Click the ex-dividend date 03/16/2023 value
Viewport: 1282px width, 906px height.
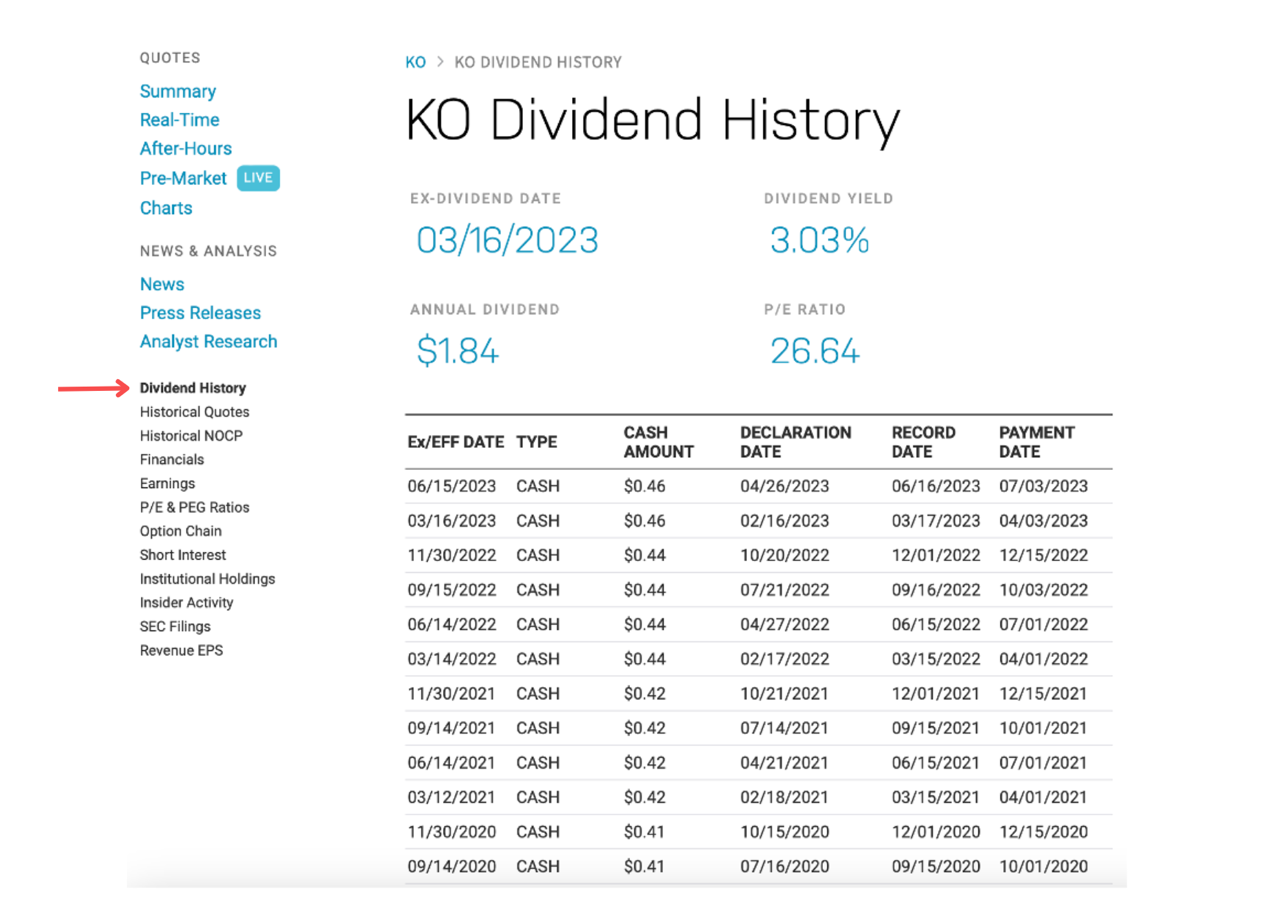point(508,240)
